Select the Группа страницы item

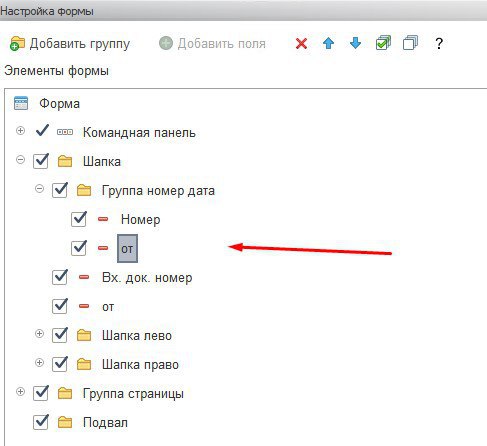tap(133, 394)
